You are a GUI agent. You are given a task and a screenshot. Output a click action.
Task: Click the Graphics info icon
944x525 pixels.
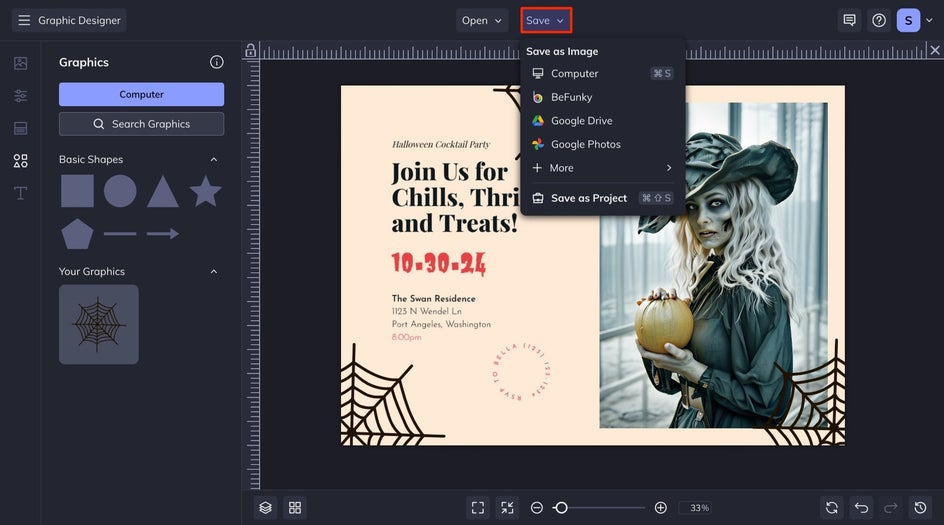pos(217,62)
